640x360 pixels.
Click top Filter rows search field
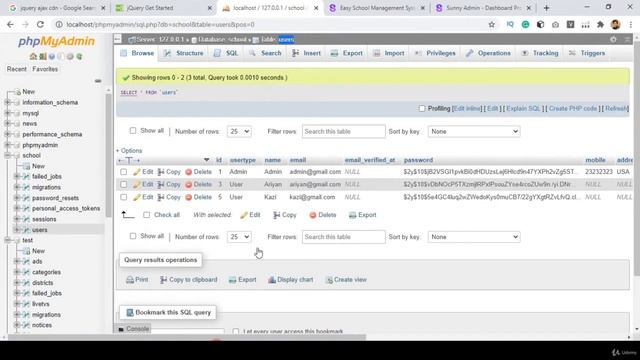pyautogui.click(x=344, y=131)
